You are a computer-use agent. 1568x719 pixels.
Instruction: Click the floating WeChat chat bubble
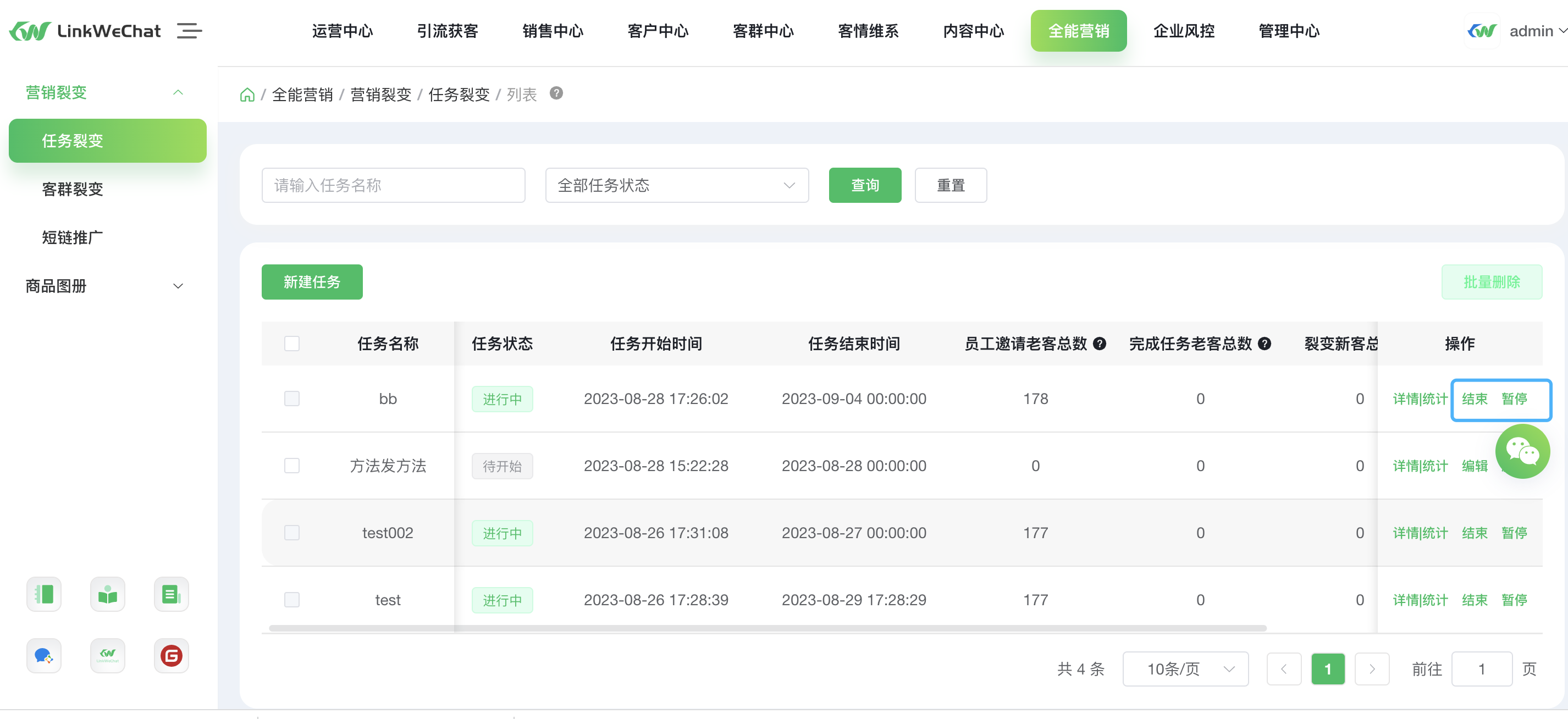click(1523, 451)
